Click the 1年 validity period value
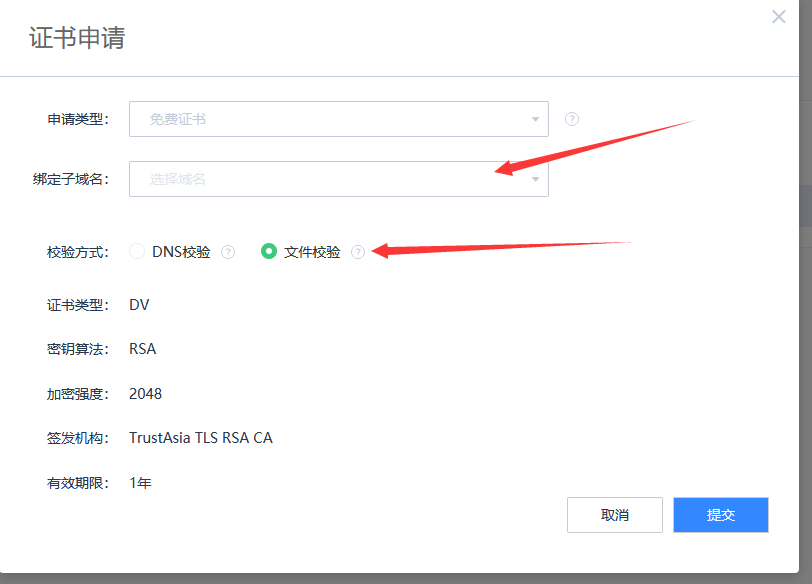812x584 pixels. click(x=141, y=483)
